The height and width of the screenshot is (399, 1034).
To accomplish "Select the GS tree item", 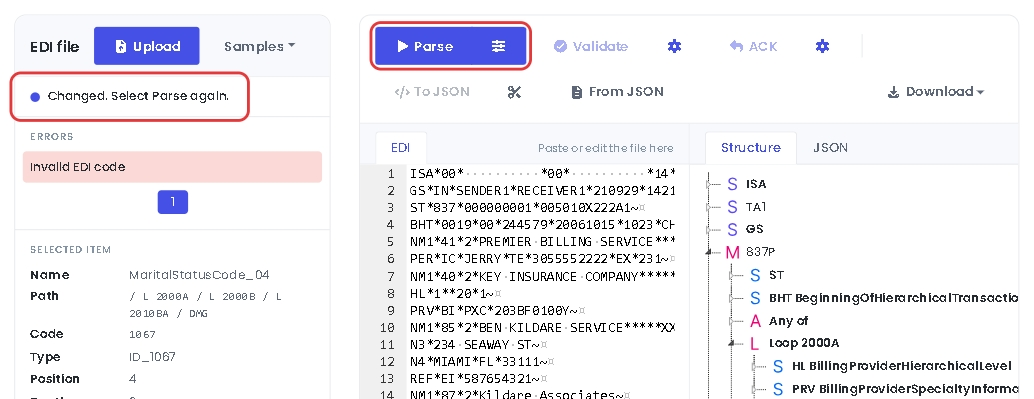I will (754, 230).
